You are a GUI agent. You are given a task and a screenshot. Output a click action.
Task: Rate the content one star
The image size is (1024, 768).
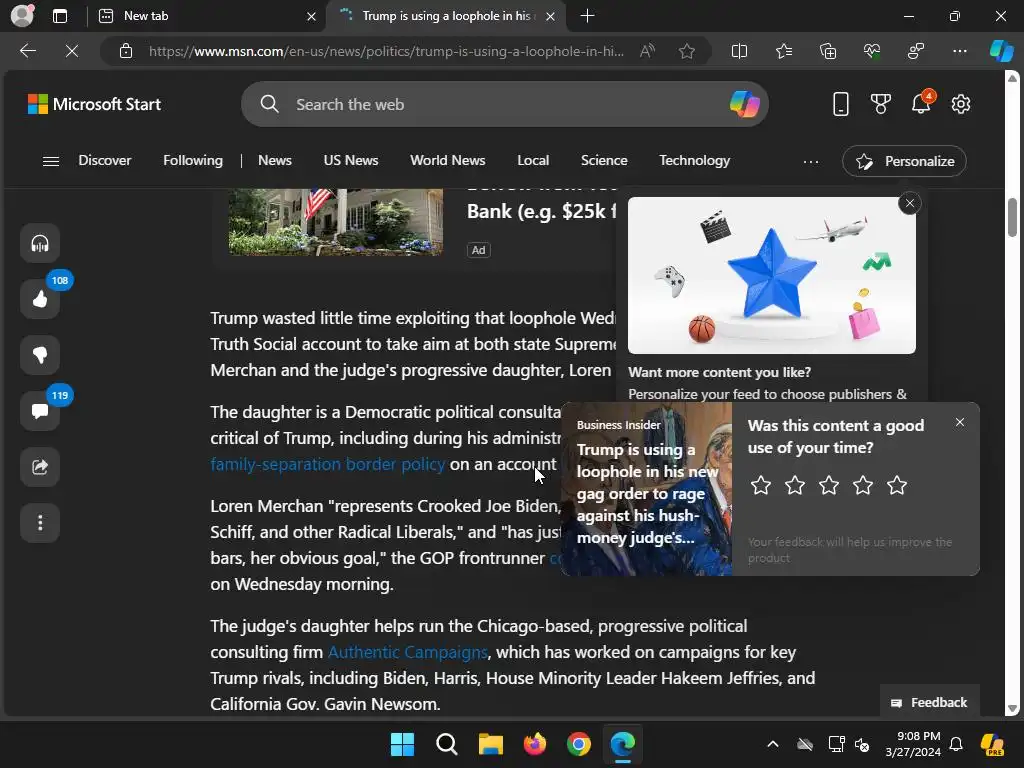(x=761, y=485)
